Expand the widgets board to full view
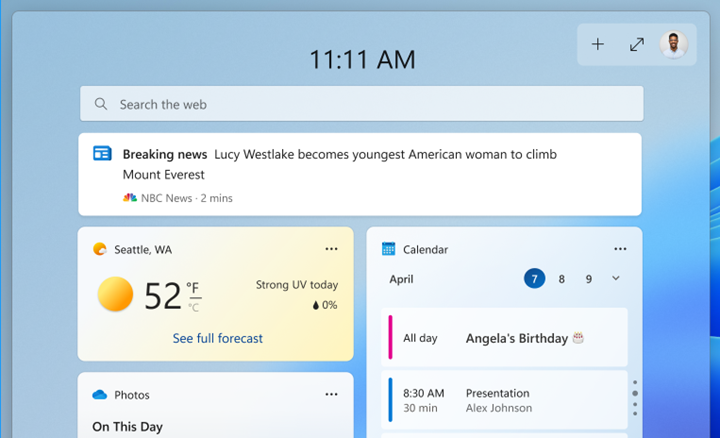Image resolution: width=720 pixels, height=438 pixels. [636, 45]
